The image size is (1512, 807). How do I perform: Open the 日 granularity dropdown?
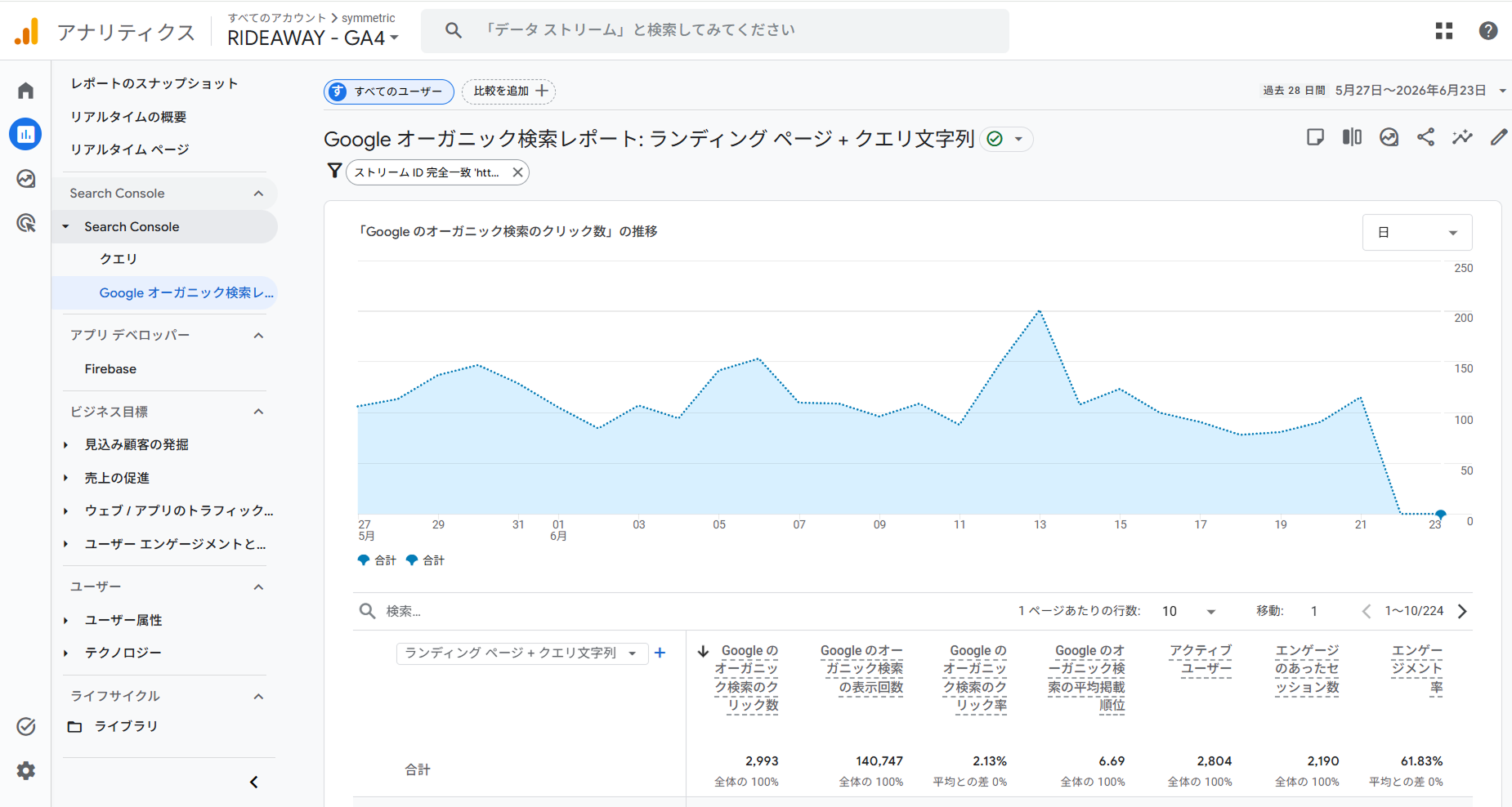click(1417, 232)
